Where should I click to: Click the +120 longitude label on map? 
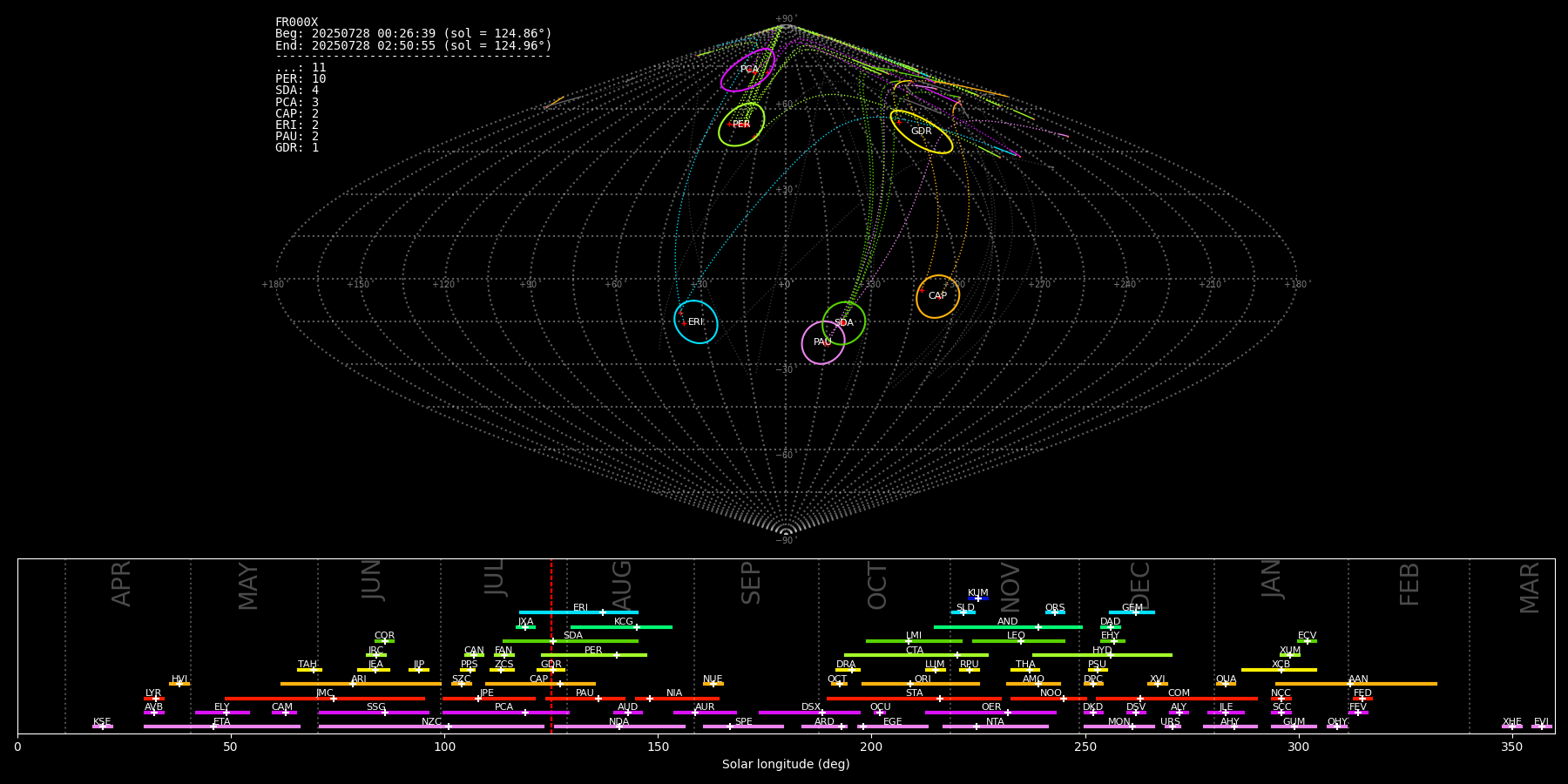tap(443, 285)
